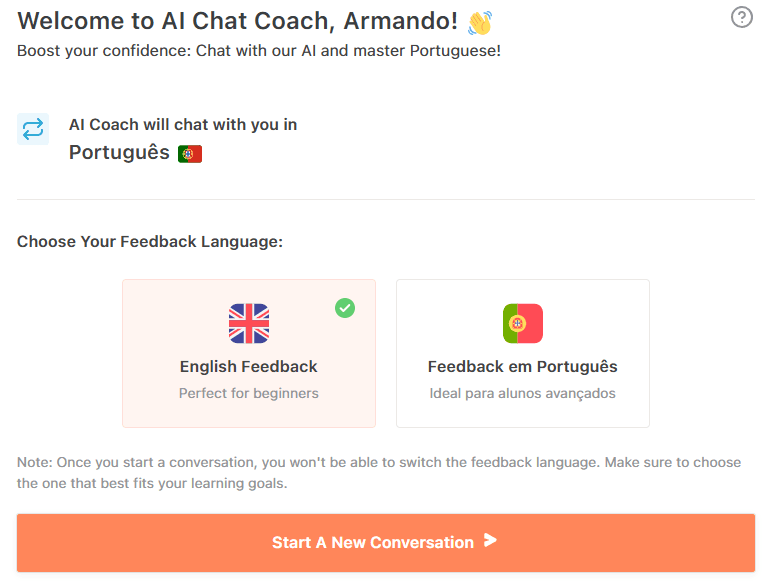The image size is (770, 585).
Task: Click the arrow icon on the Start button
Action: point(490,541)
